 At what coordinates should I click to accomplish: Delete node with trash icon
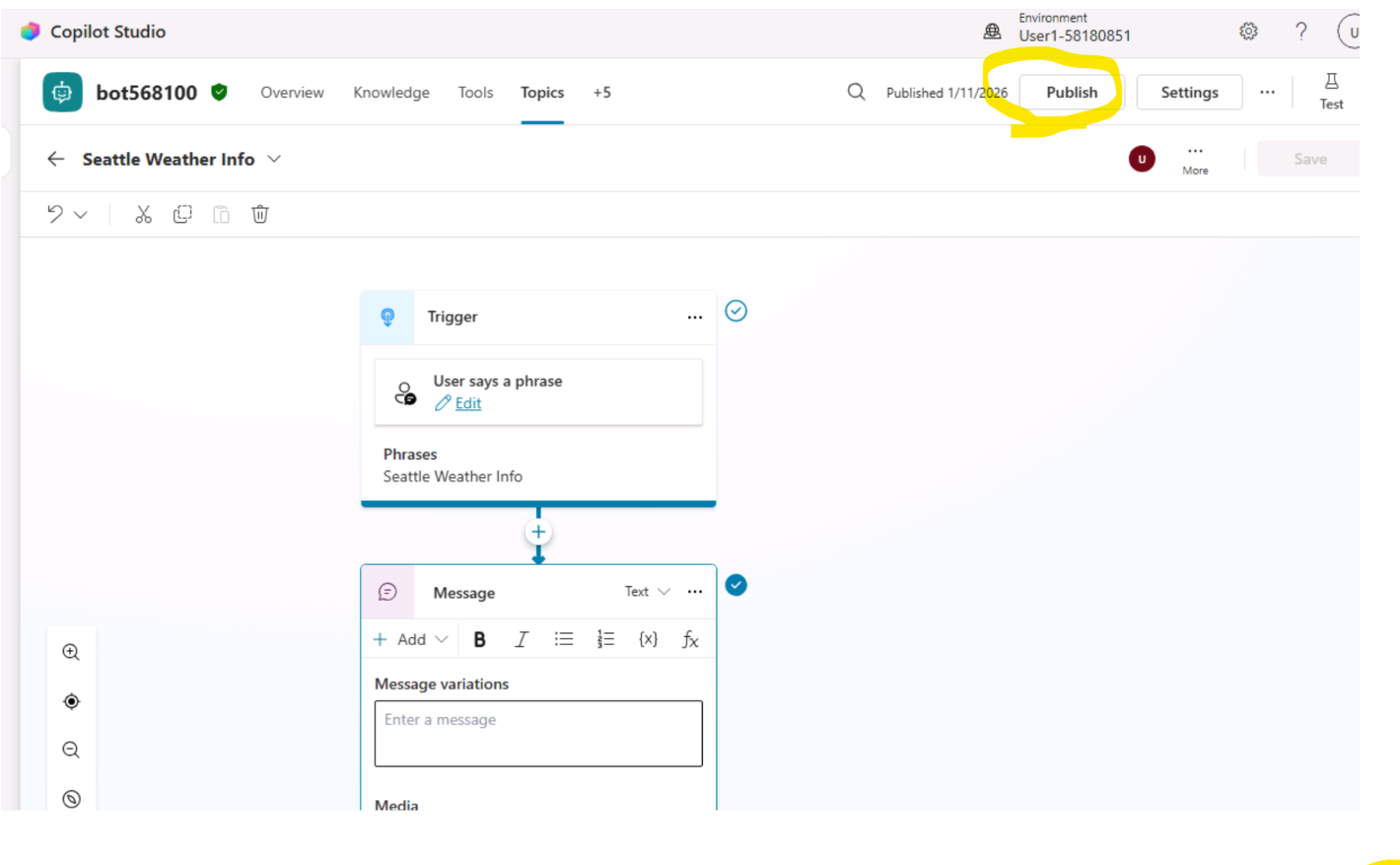point(260,214)
